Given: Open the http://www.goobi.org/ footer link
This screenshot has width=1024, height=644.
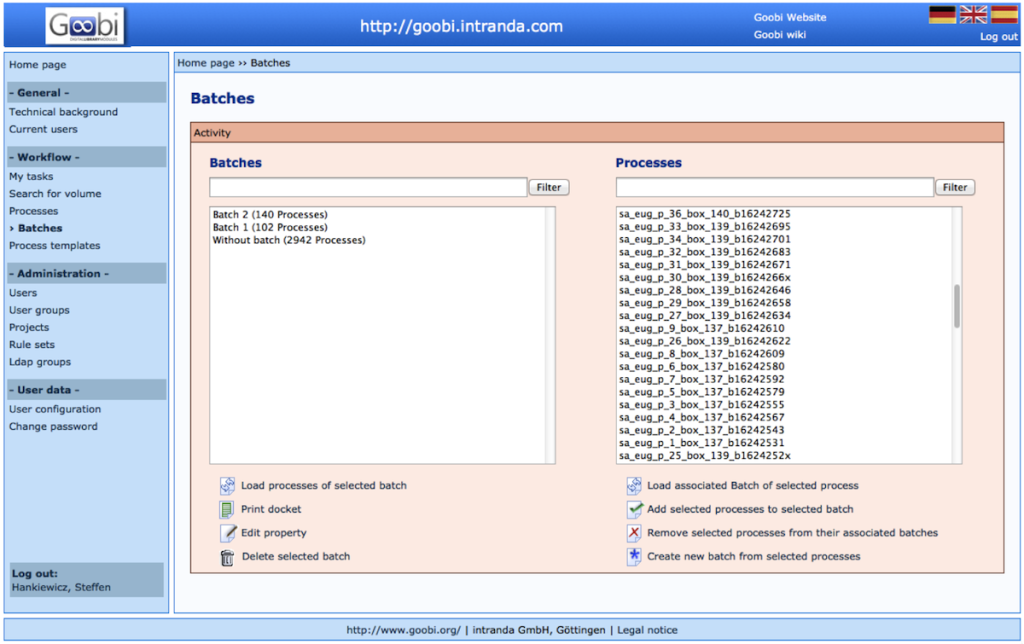Looking at the screenshot, I should 403,630.
